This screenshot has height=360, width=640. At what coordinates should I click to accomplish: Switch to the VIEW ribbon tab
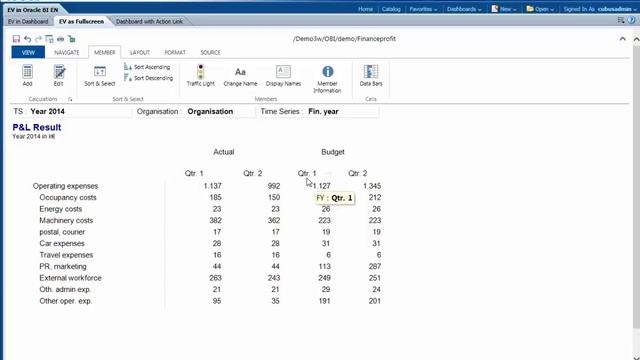[28, 52]
